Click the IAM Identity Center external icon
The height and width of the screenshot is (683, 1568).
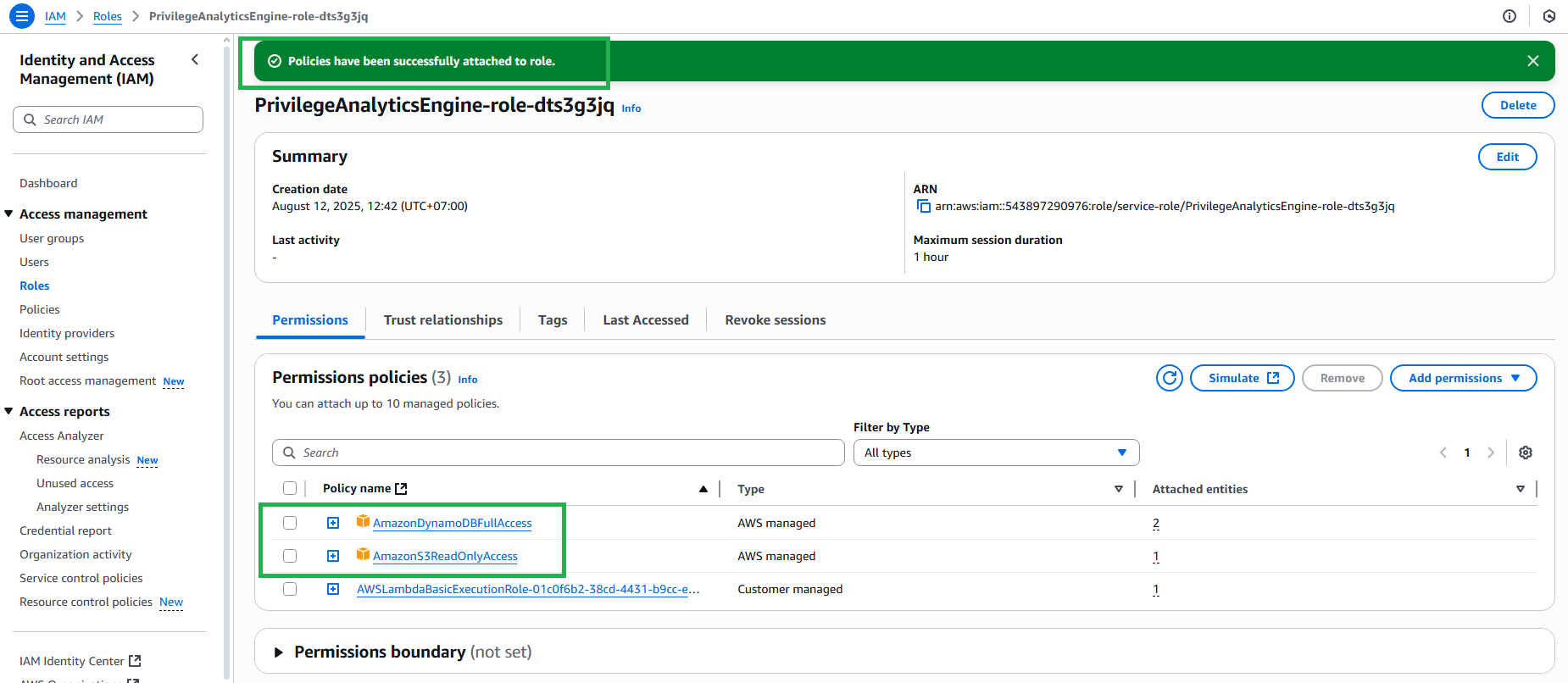coord(135,661)
